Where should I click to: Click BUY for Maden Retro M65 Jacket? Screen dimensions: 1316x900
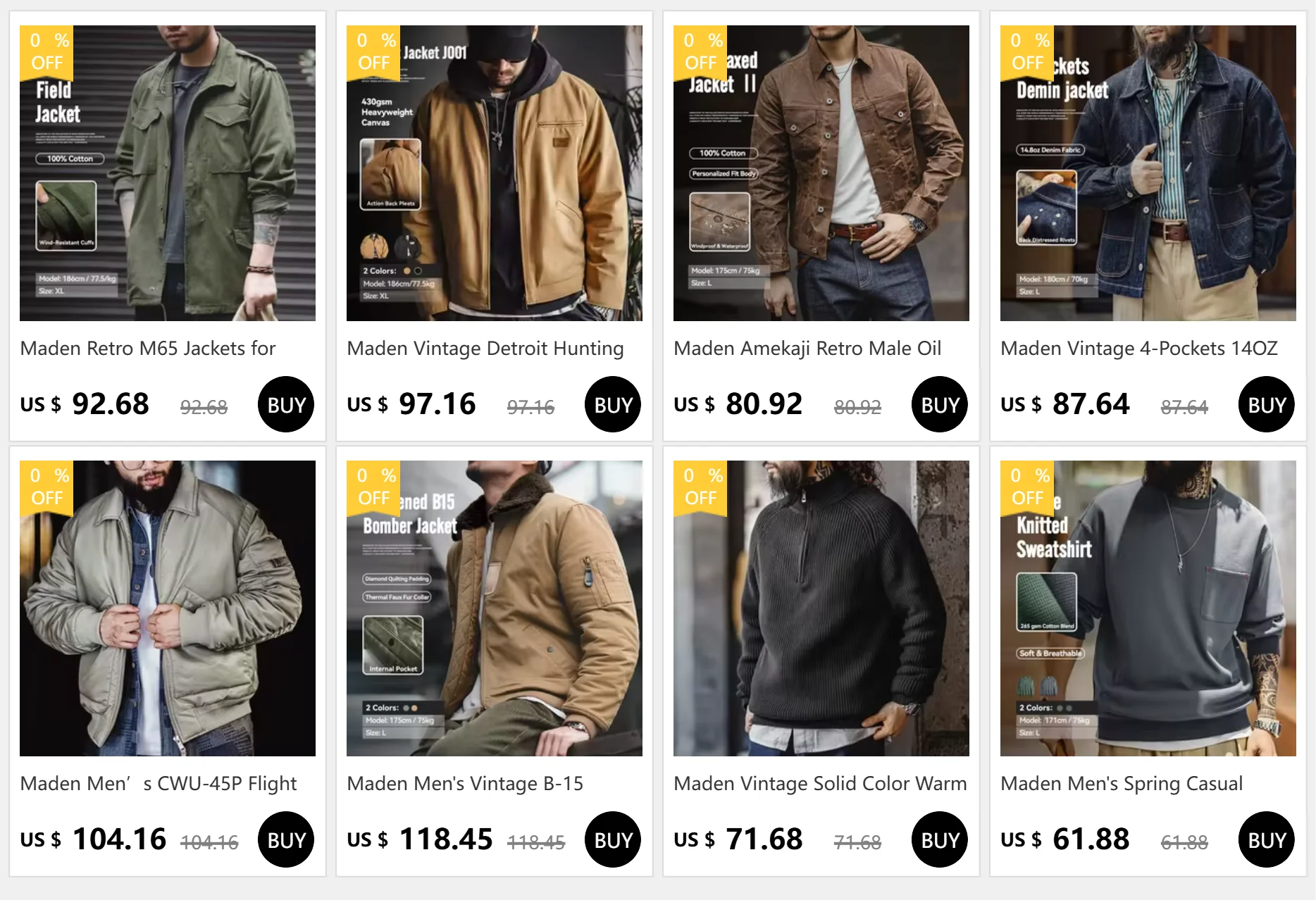point(286,404)
